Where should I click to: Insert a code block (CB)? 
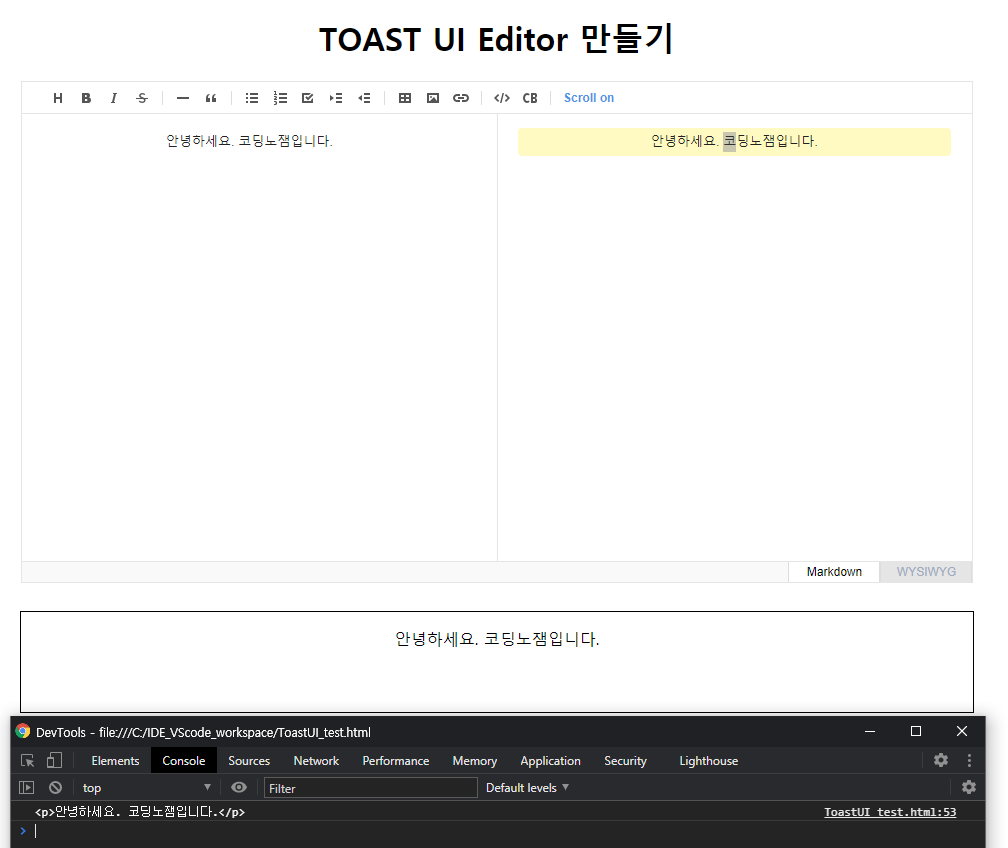530,98
